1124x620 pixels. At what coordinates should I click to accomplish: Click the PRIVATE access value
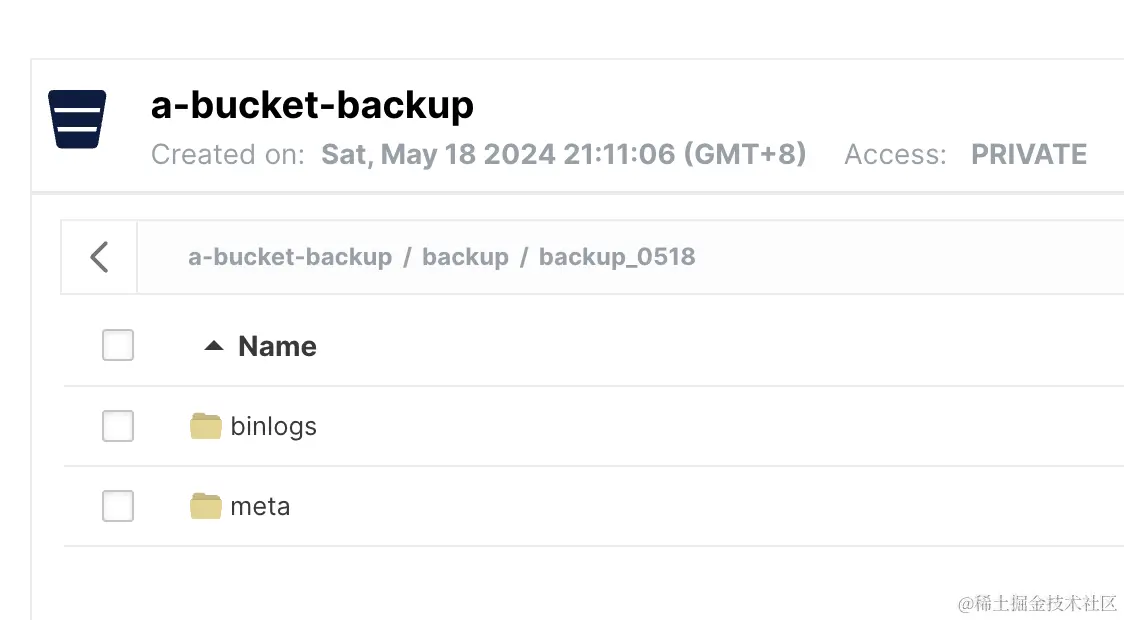coord(1029,155)
